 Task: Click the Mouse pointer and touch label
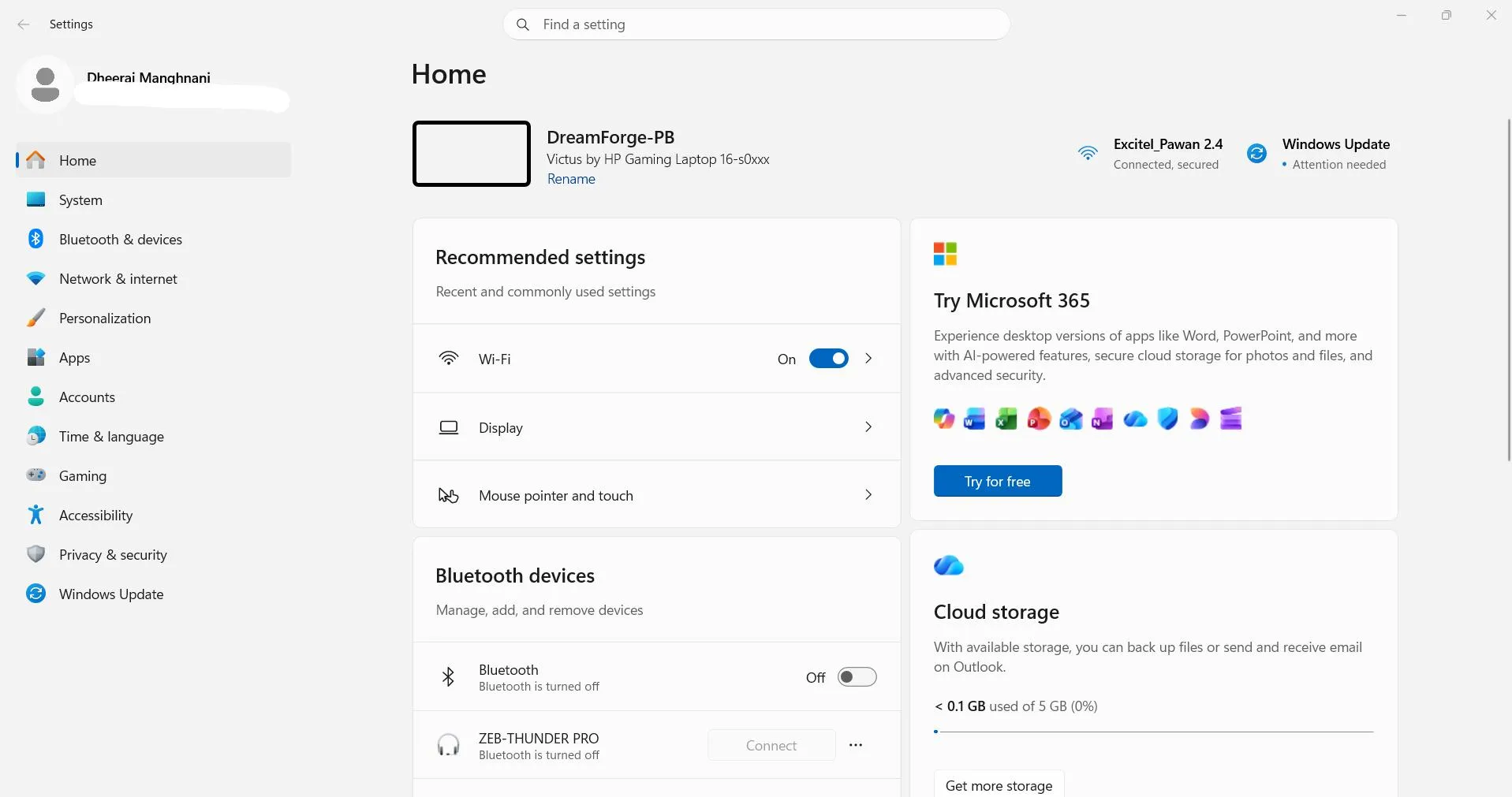556,495
